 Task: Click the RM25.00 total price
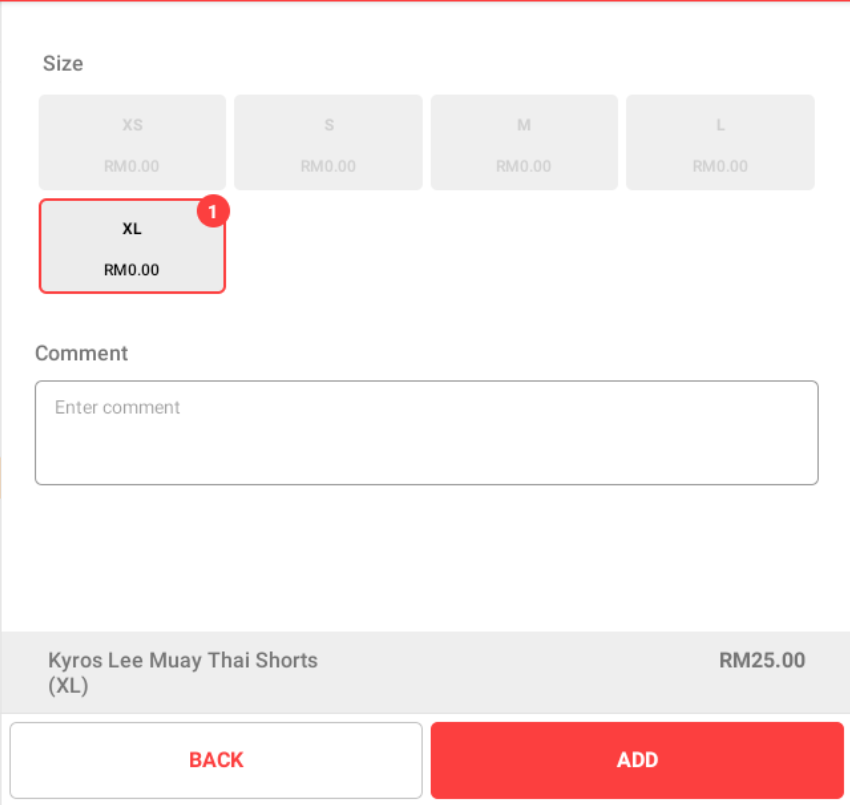pyautogui.click(x=762, y=660)
